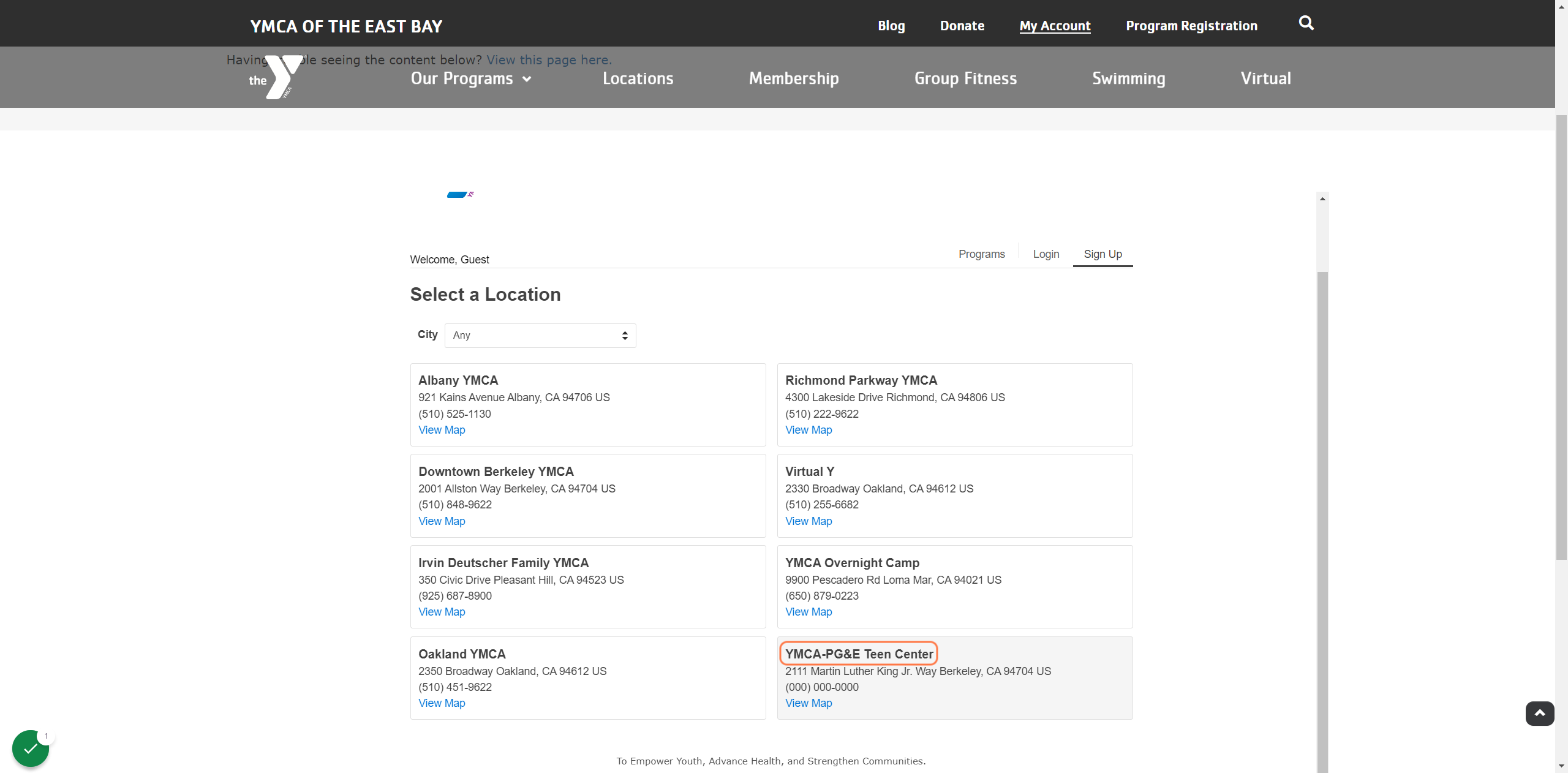Image resolution: width=1568 pixels, height=773 pixels.
Task: Select the Sign Up tab
Action: click(1102, 254)
